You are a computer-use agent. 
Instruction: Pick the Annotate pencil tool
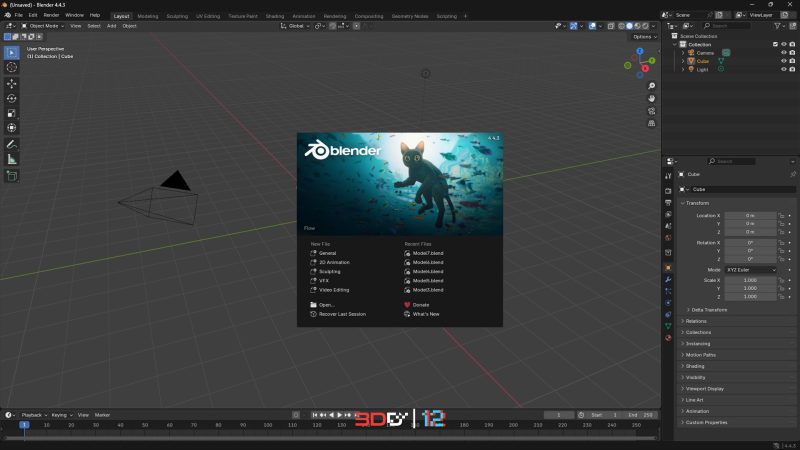coord(12,144)
